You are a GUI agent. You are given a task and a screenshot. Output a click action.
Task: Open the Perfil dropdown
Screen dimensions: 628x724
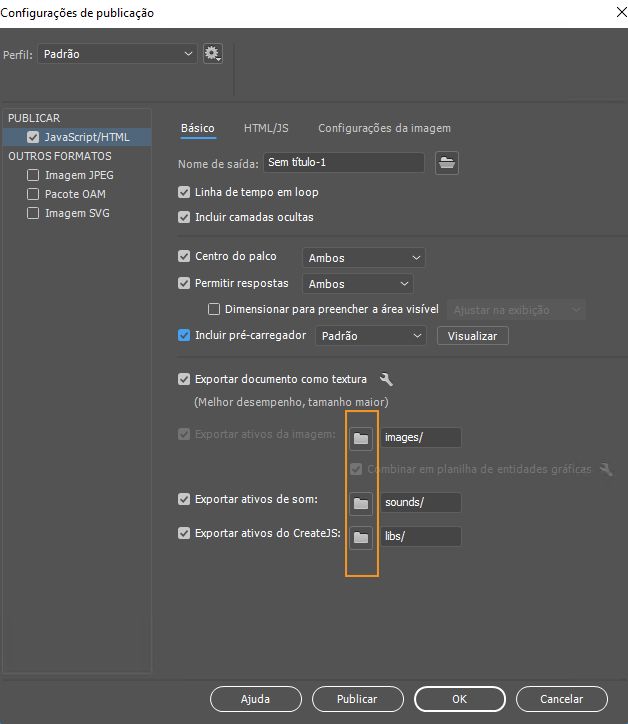(x=117, y=54)
